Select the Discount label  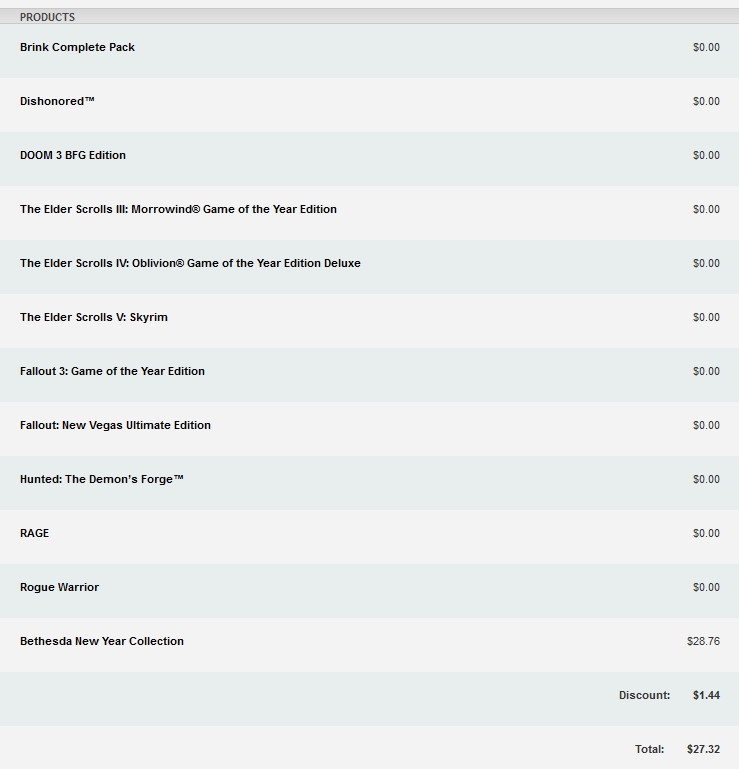(644, 695)
